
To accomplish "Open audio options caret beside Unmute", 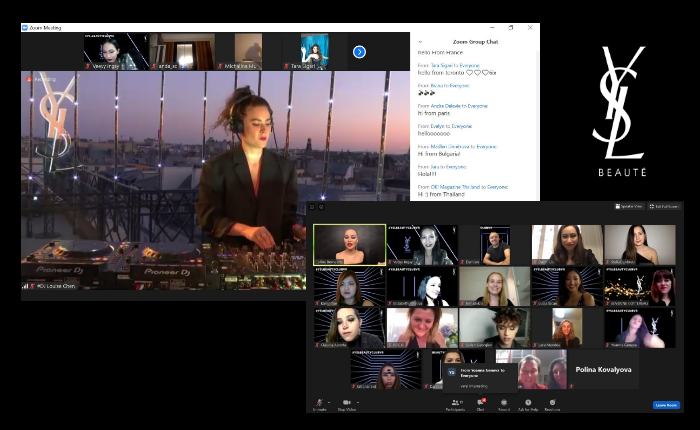I will pyautogui.click(x=329, y=402).
